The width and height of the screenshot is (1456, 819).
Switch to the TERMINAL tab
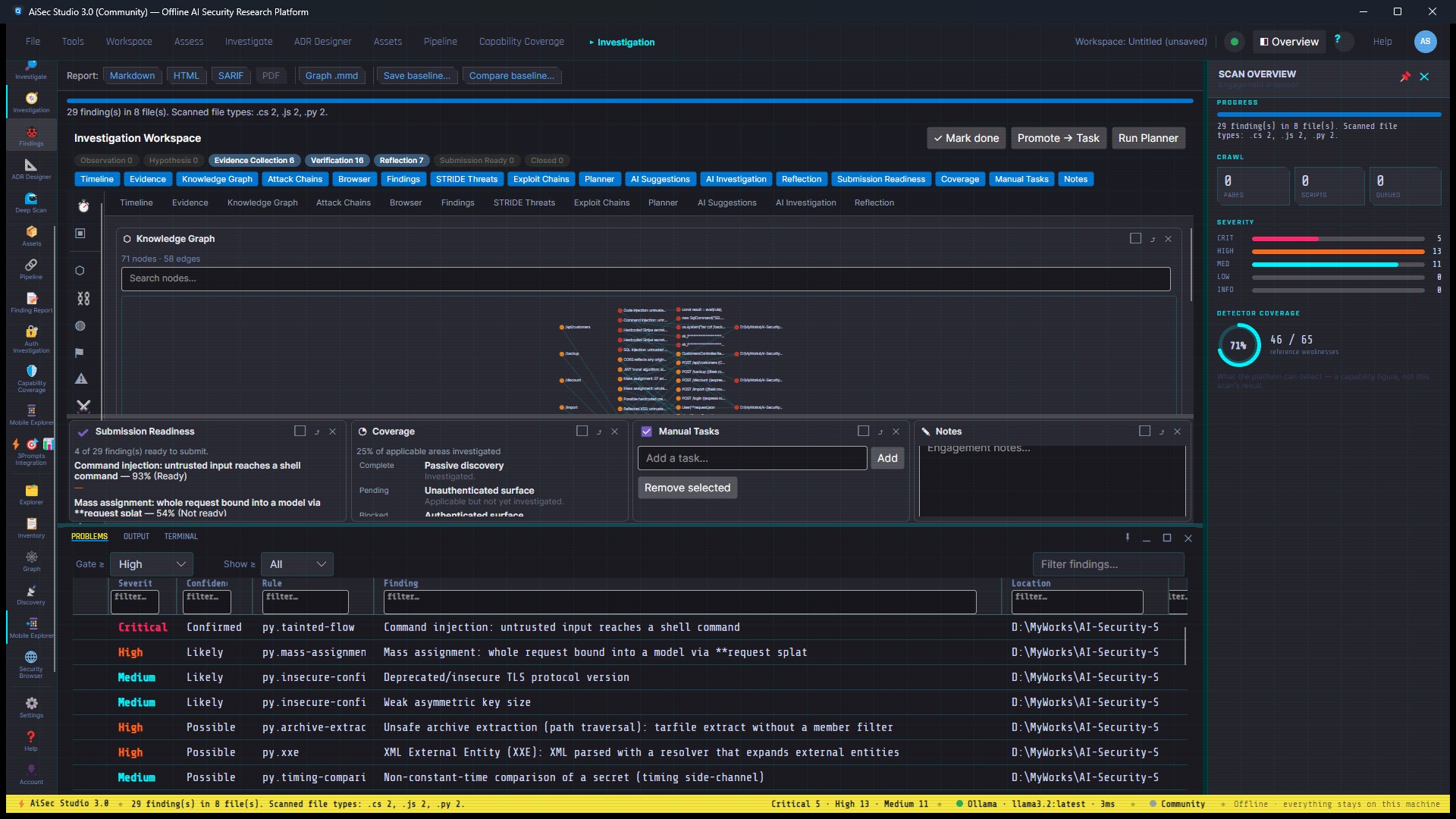[x=180, y=537]
